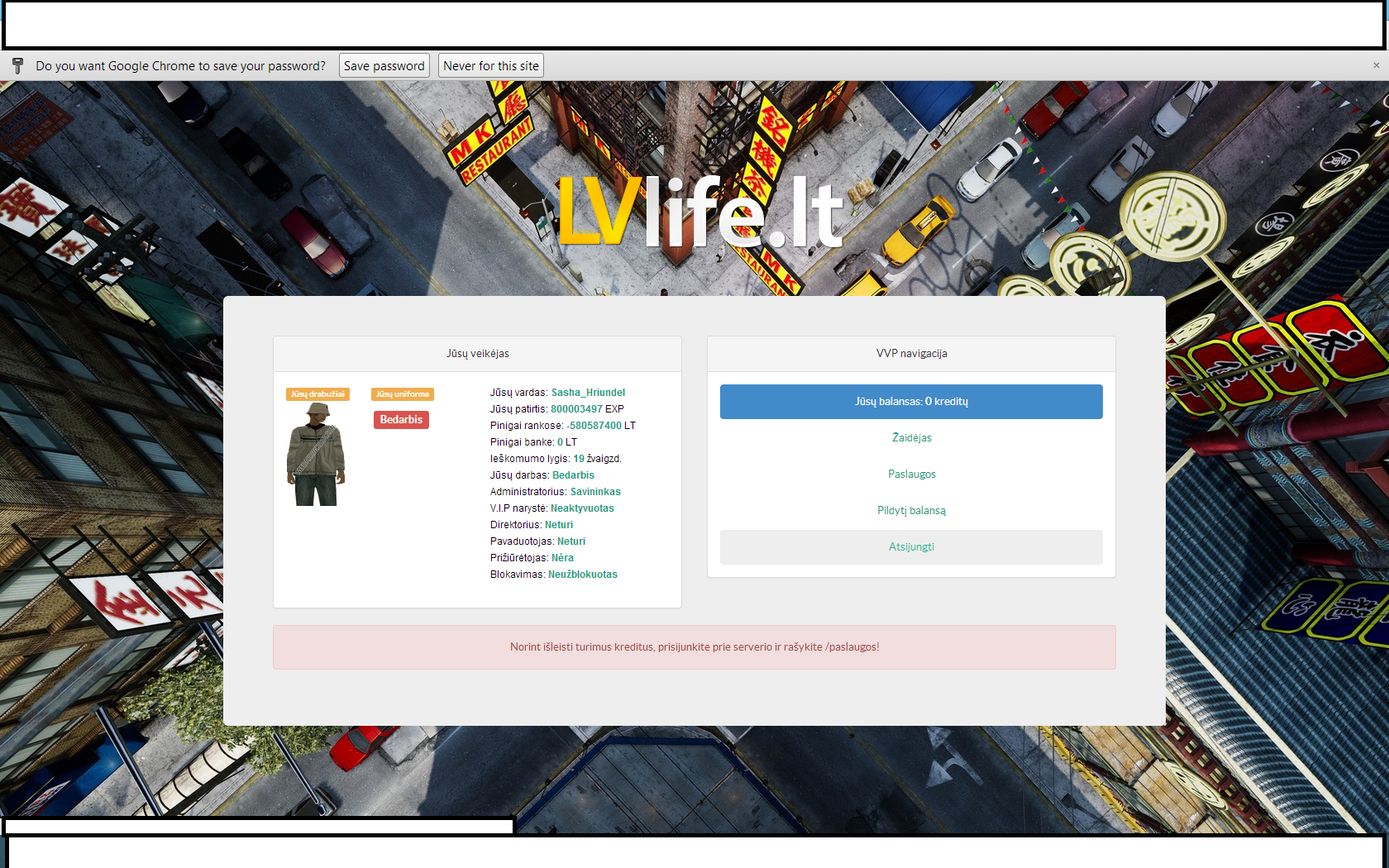Click the VVP navigacija panel header
This screenshot has height=868, width=1389.
911,354
